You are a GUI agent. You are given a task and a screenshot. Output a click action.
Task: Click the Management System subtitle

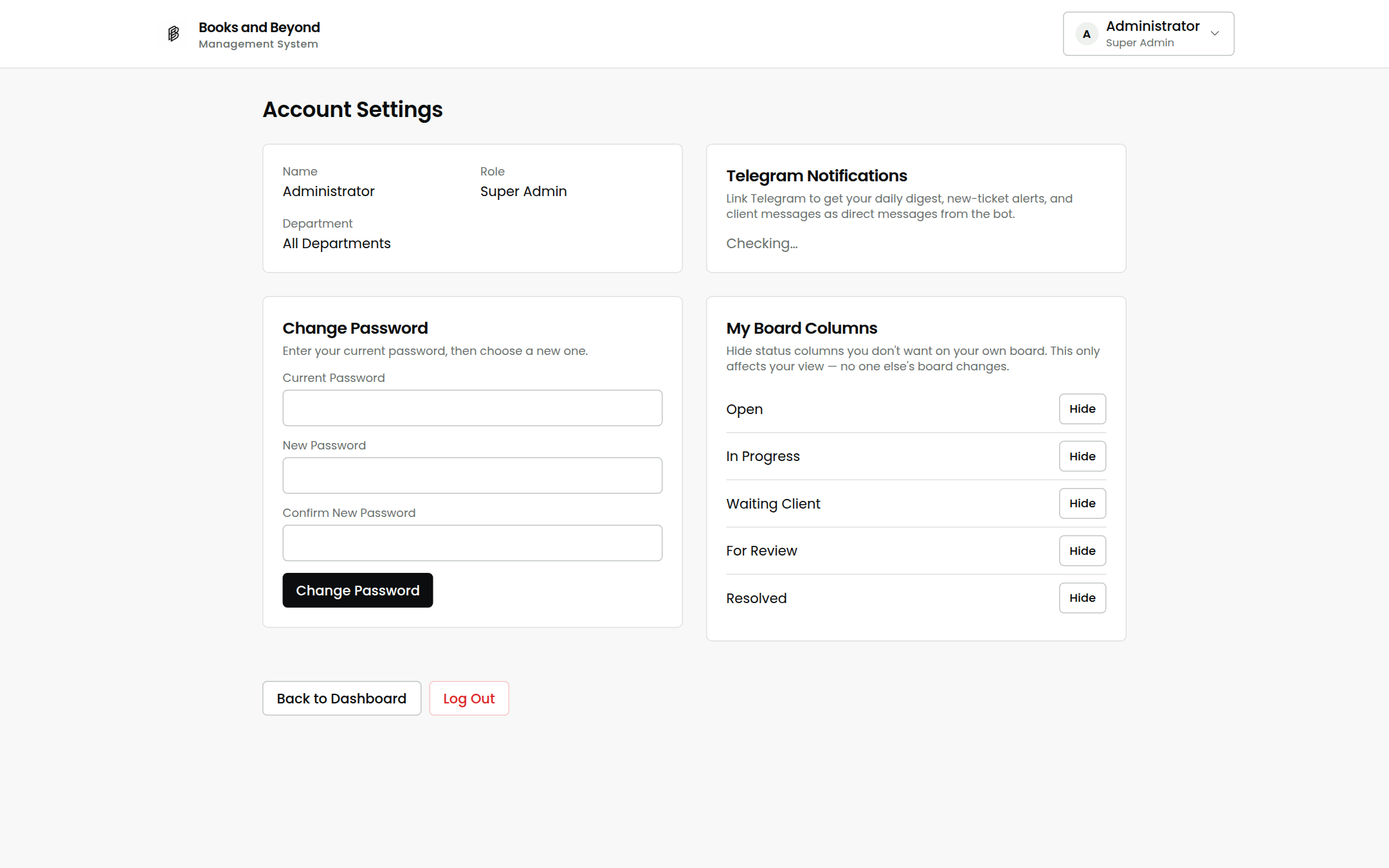point(259,44)
